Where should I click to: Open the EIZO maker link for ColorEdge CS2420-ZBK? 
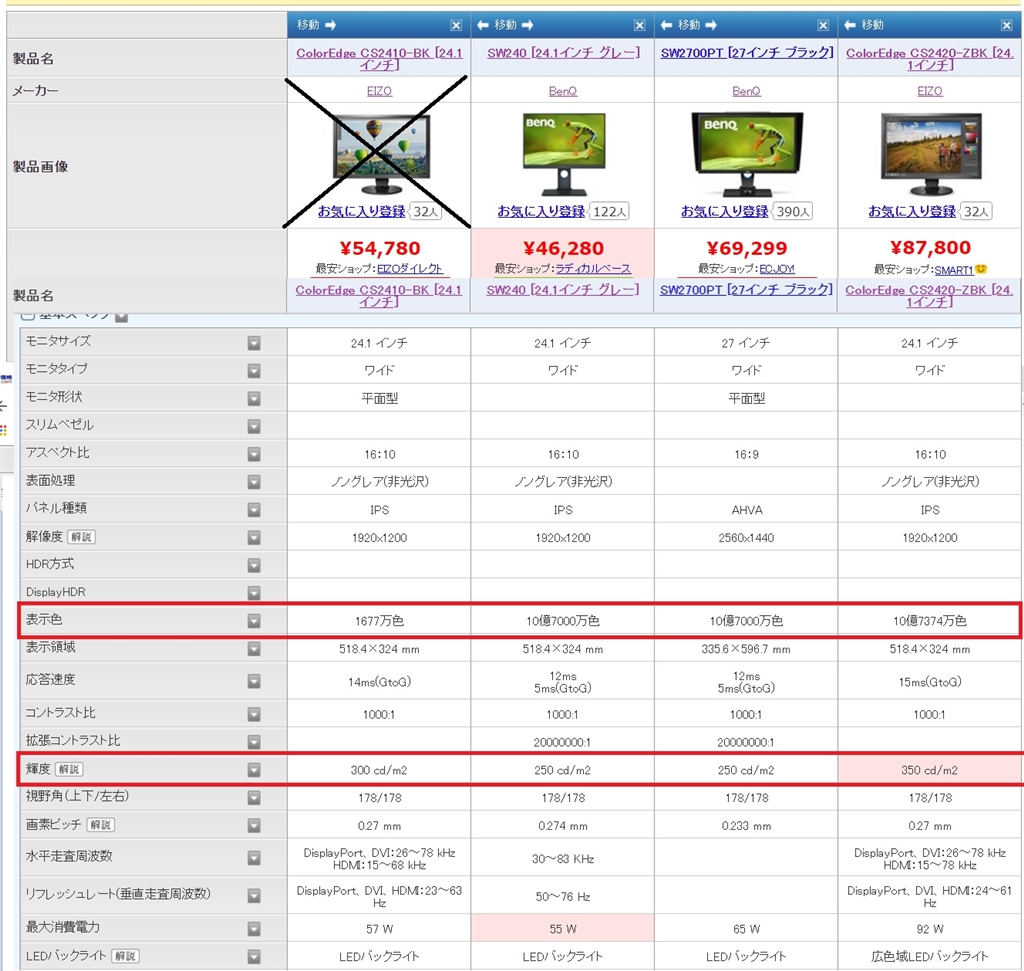tap(930, 91)
